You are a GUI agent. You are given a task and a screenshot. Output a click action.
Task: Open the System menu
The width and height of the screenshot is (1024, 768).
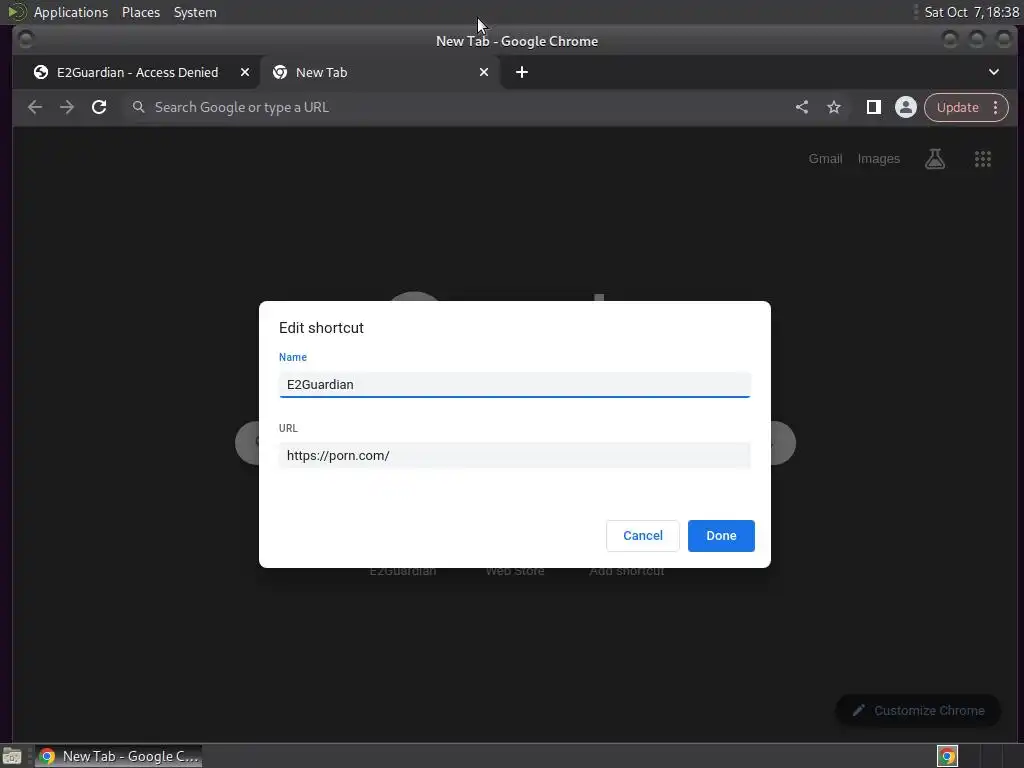(195, 12)
